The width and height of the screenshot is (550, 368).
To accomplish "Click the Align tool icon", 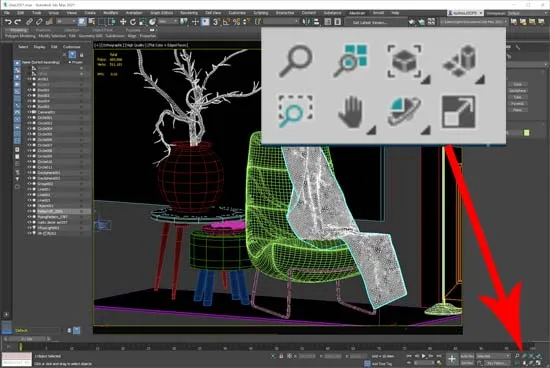I will pyautogui.click(x=316, y=22).
